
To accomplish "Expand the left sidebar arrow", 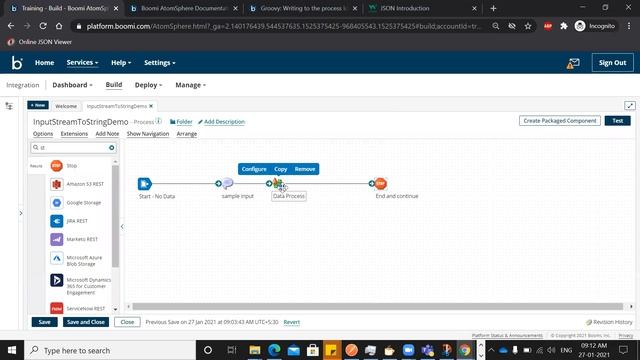I will tap(21, 213).
